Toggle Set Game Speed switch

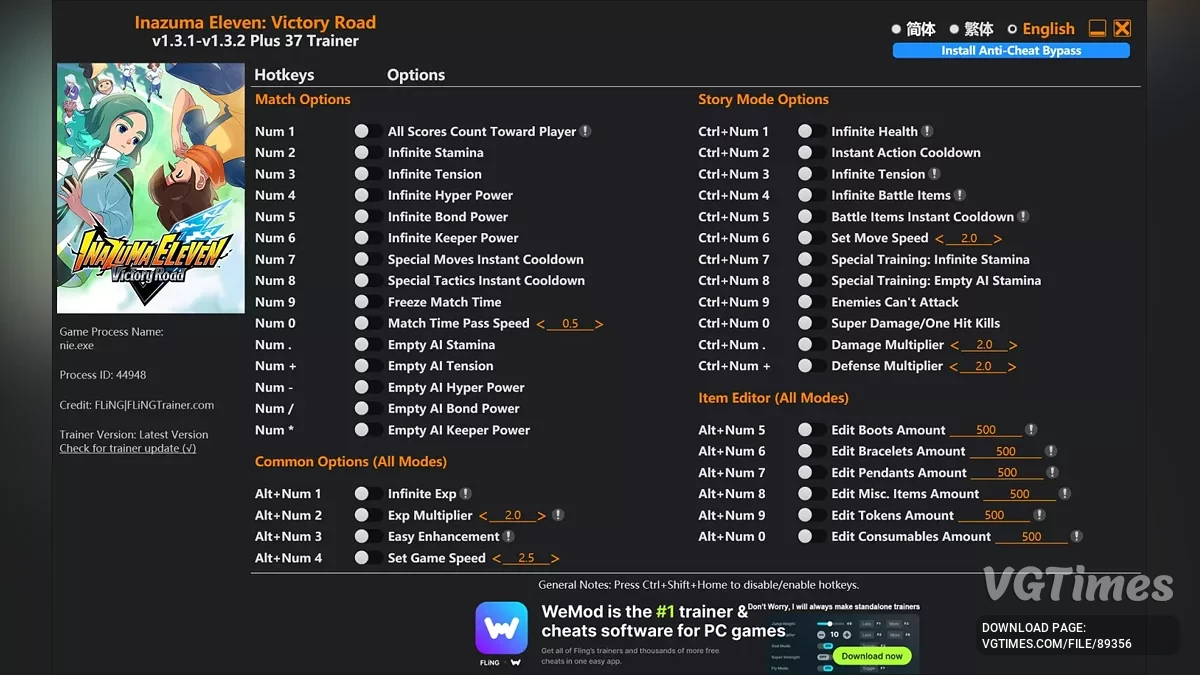click(367, 558)
